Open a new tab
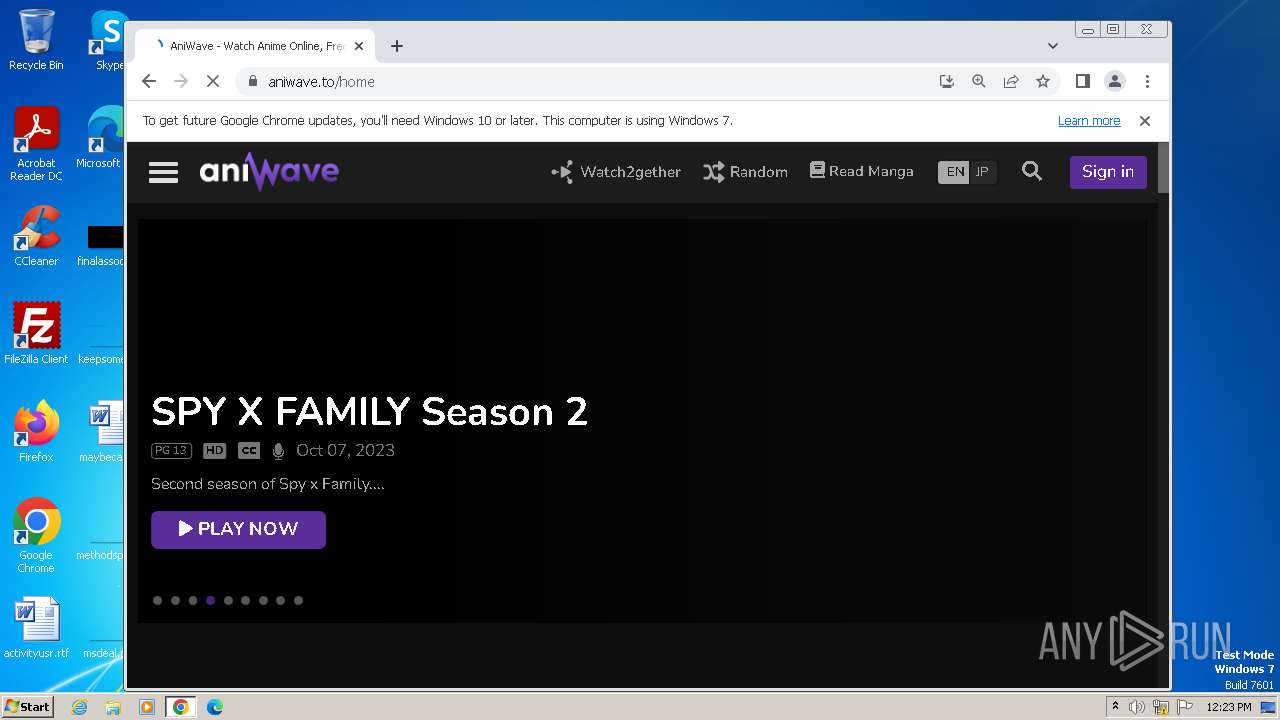The height and width of the screenshot is (720, 1280). point(397,46)
